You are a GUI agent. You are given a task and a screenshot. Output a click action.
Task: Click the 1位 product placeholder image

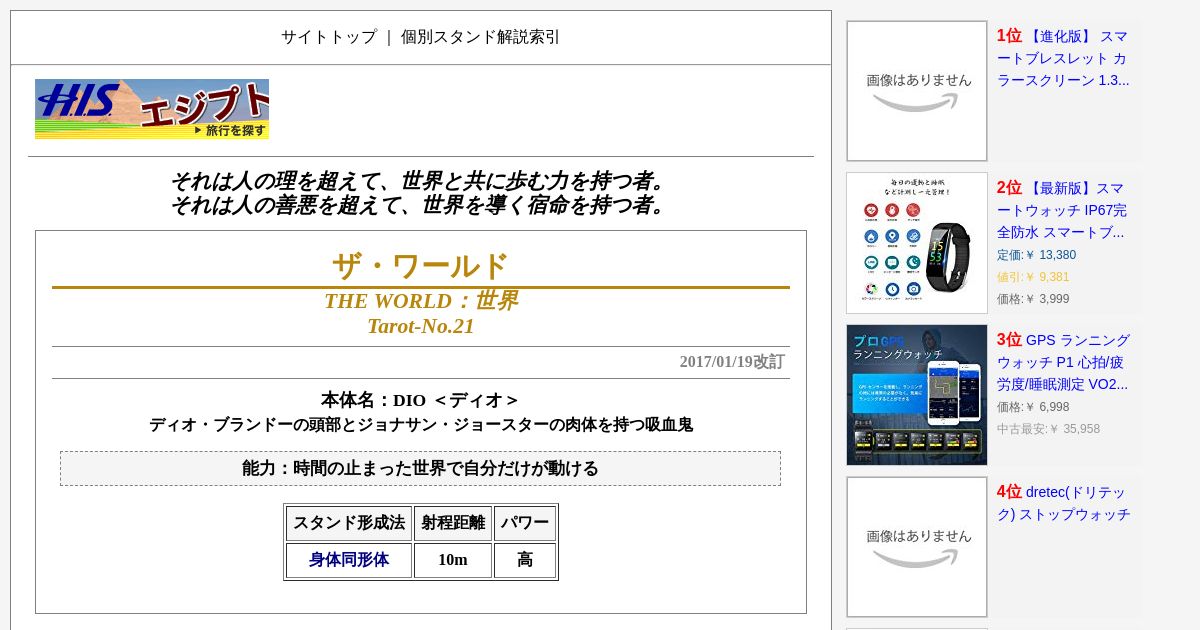[917, 91]
